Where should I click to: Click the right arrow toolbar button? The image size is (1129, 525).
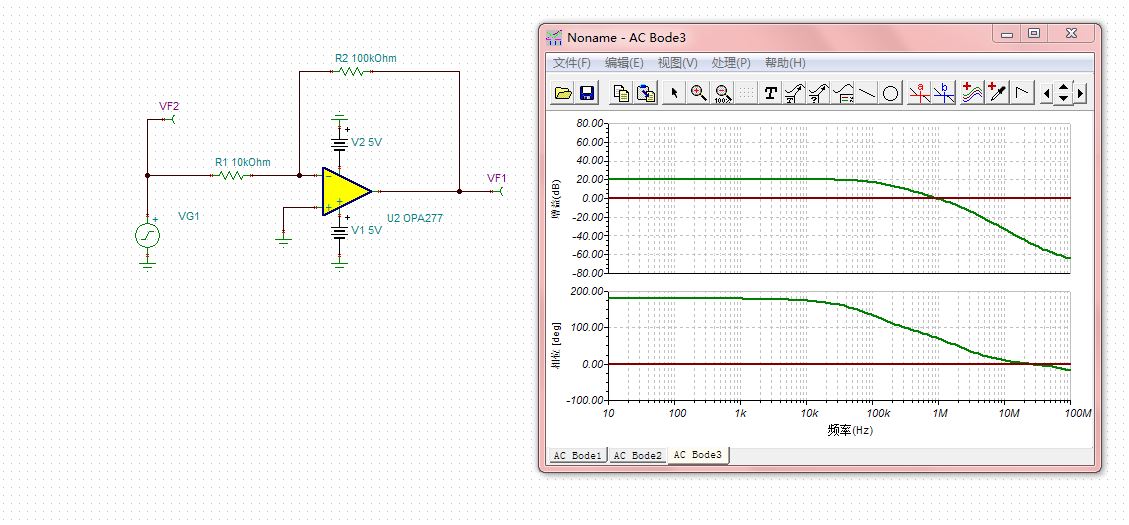coord(1080,93)
